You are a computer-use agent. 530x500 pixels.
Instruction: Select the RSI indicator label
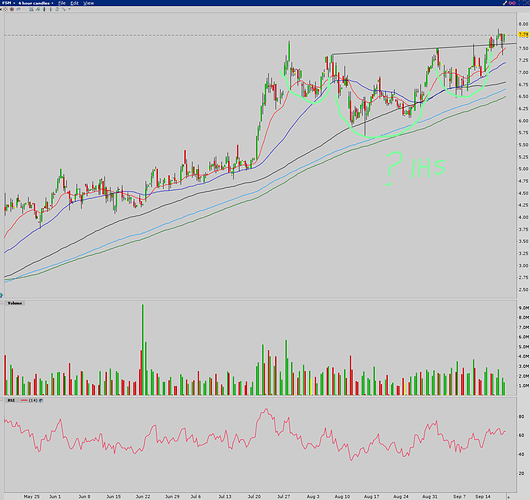[x=11, y=400]
